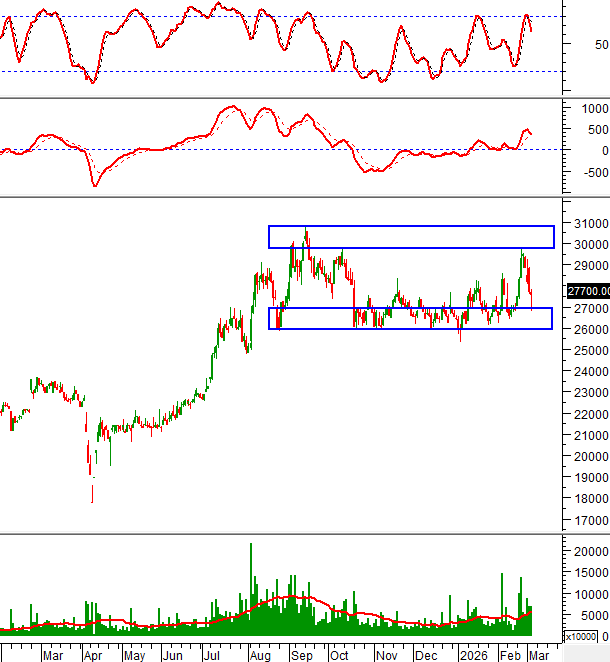The width and height of the screenshot is (610, 662).
Task: Click the Sep label on time axis
Action: (300, 655)
